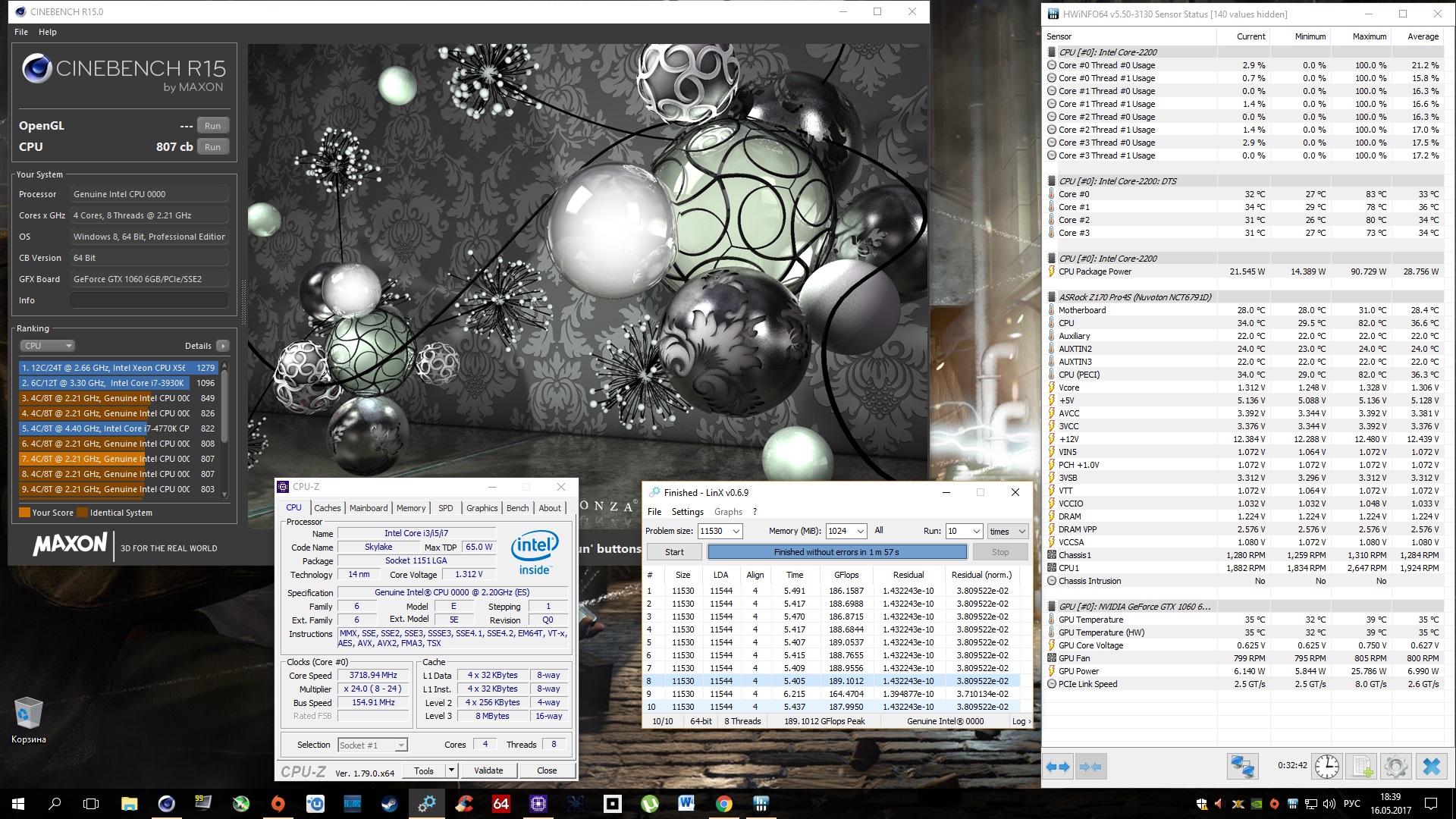Image resolution: width=1456 pixels, height=819 pixels.
Task: Open Google Chrome from the taskbar
Action: (x=724, y=803)
